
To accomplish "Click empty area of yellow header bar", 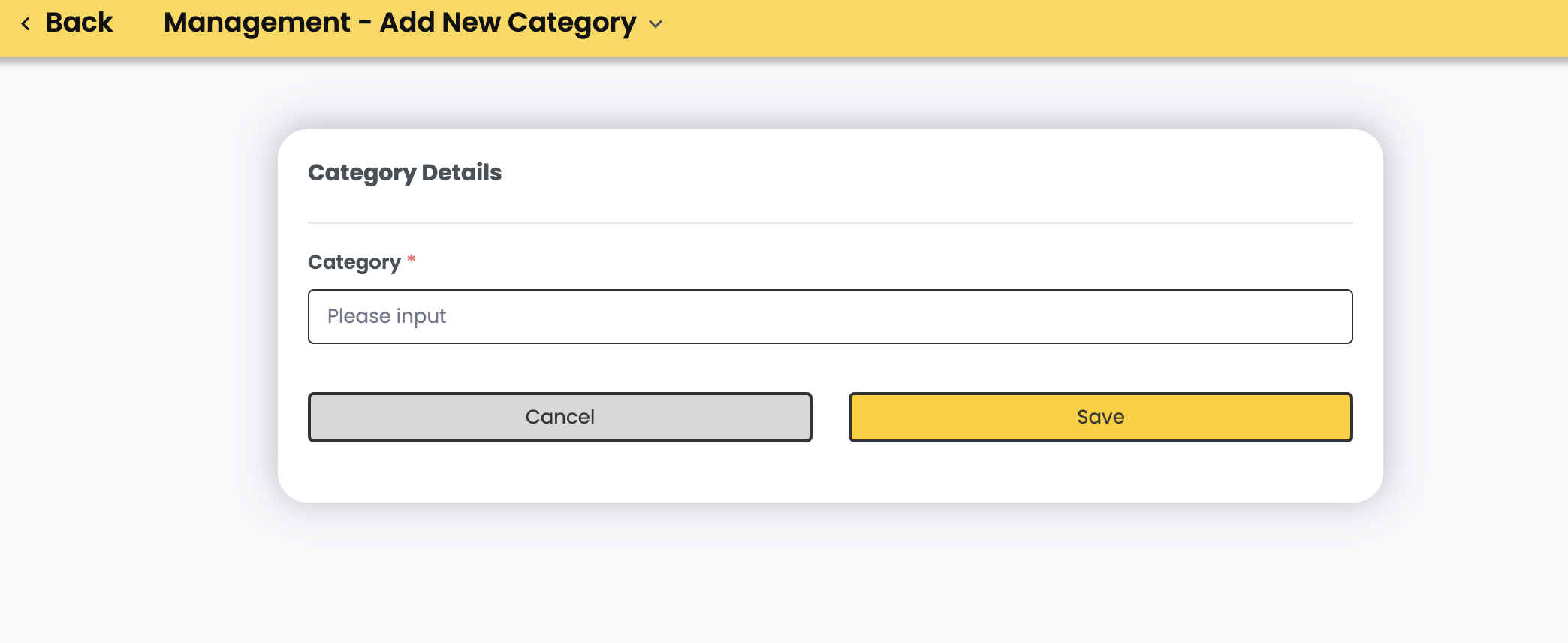I will pos(1089,27).
